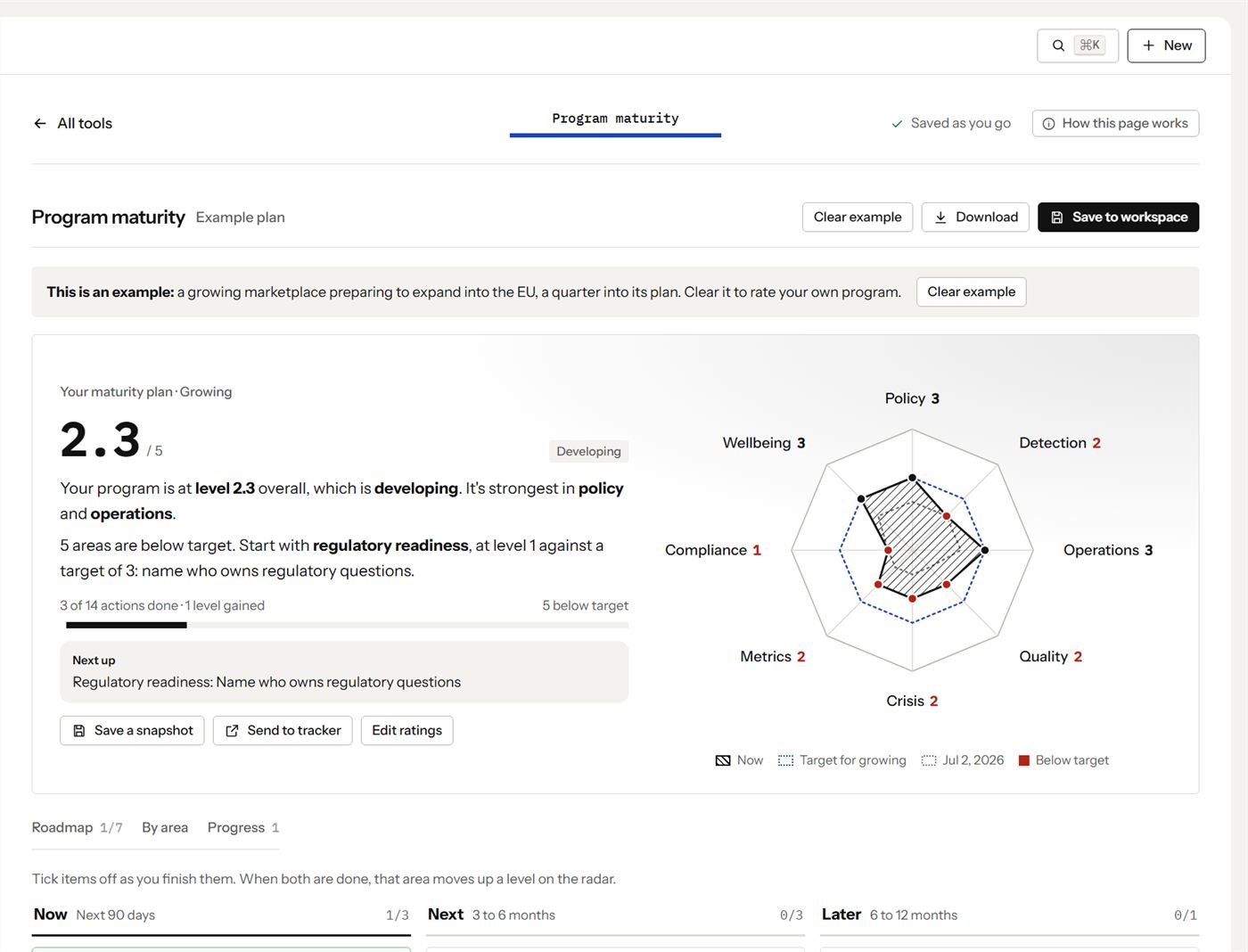Image resolution: width=1248 pixels, height=952 pixels.
Task: Click the All tools link
Action: click(x=73, y=123)
